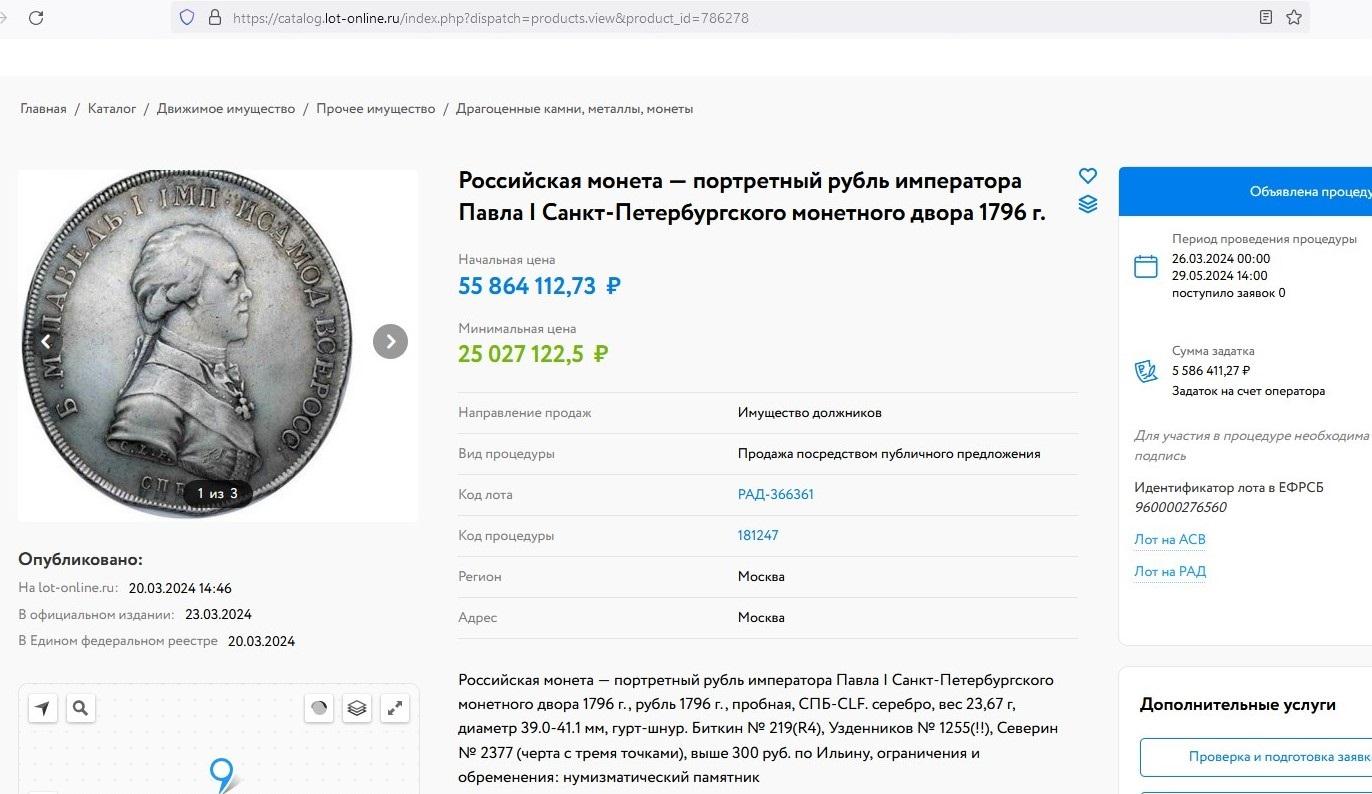The height and width of the screenshot is (794, 1372).
Task: Click the browser reload button
Action: 36,18
